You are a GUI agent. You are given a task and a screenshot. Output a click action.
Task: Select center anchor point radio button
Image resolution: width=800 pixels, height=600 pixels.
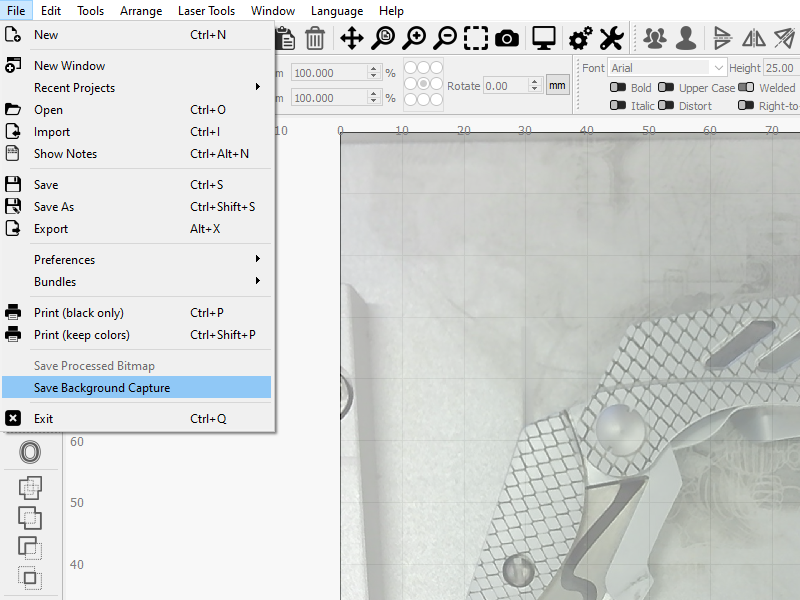(423, 84)
